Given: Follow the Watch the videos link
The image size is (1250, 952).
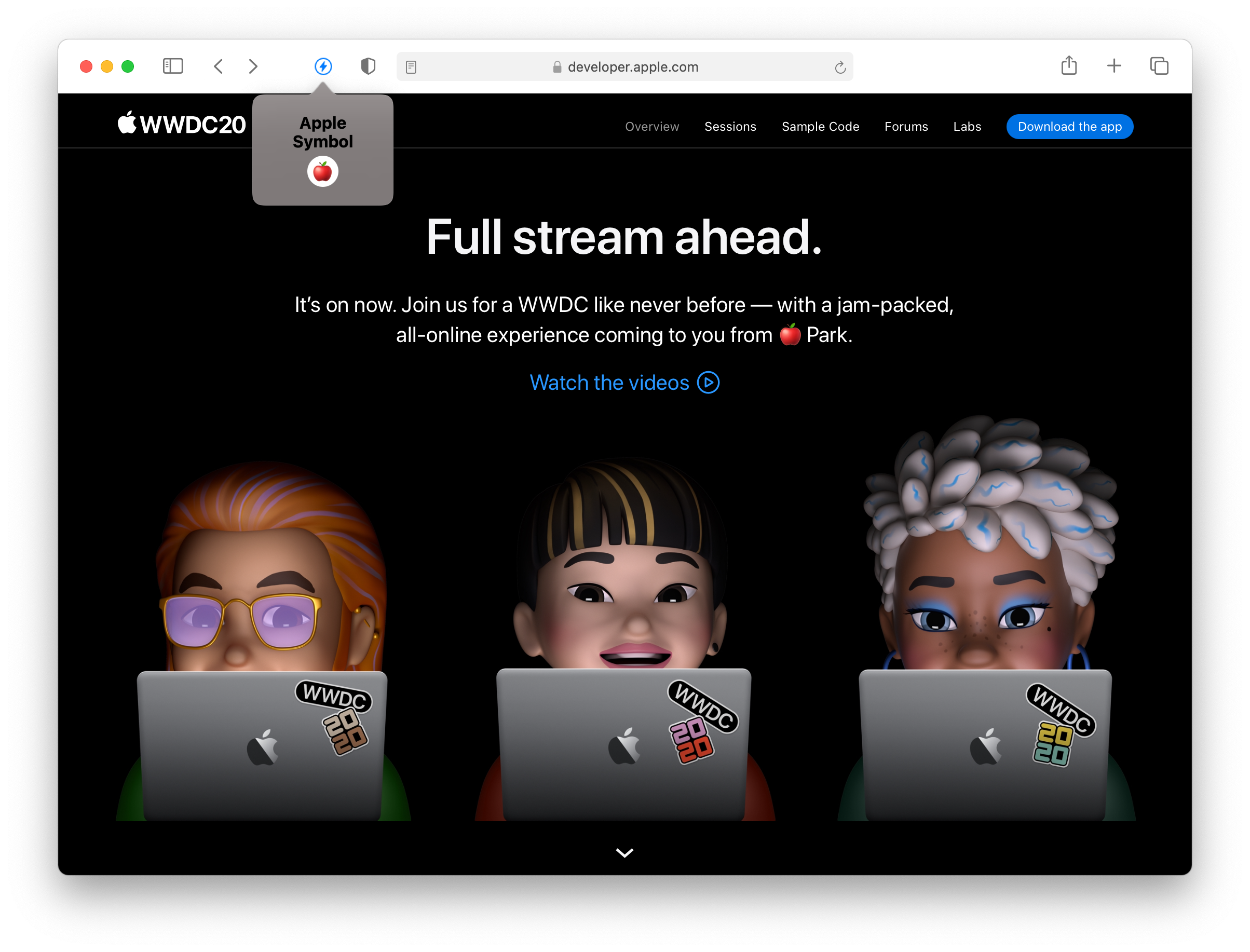Looking at the screenshot, I should coord(624,383).
